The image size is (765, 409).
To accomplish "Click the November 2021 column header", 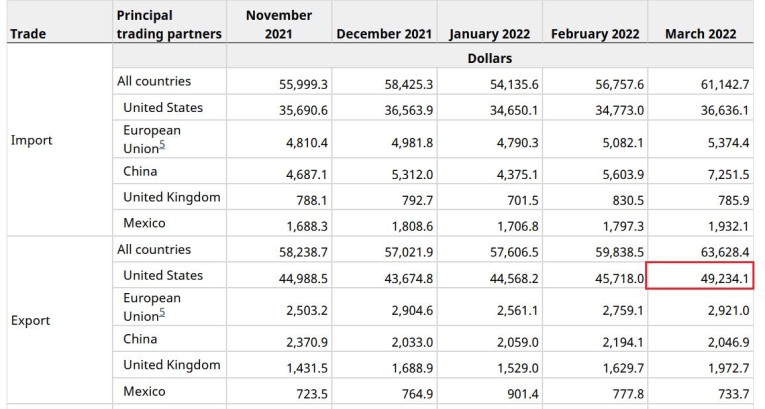I will click(279, 24).
